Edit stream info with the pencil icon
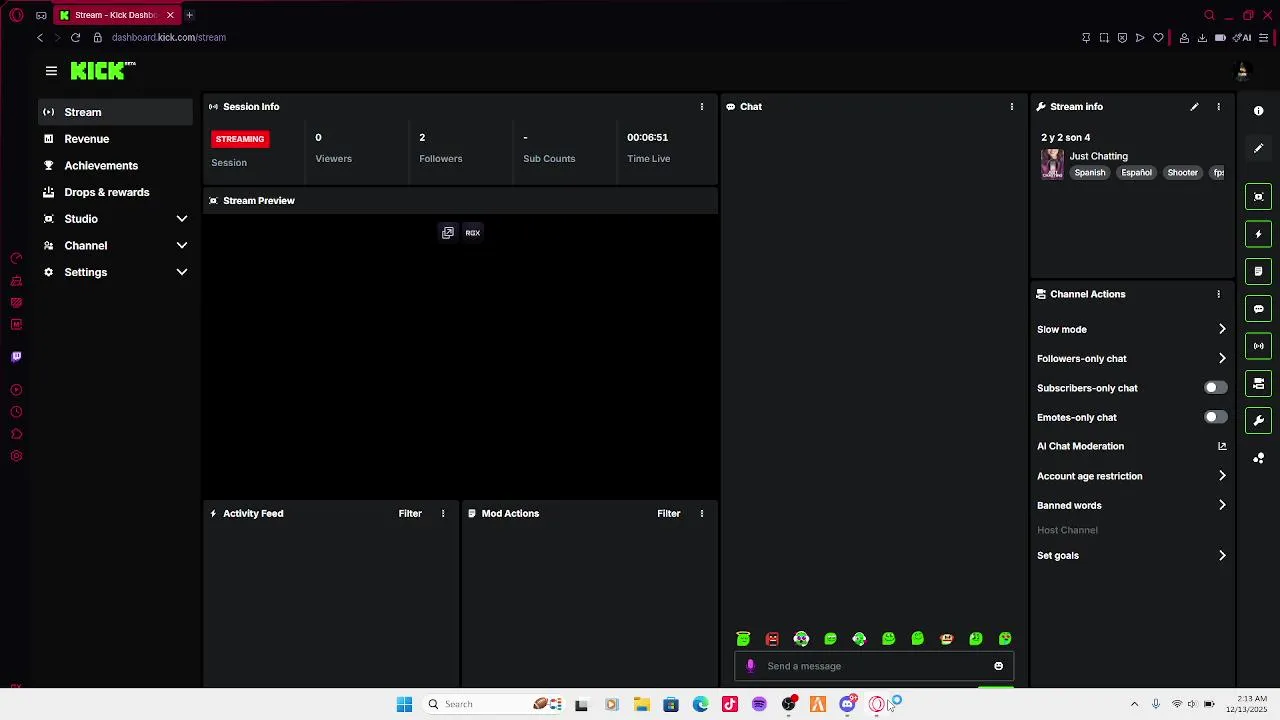The image size is (1280, 720). pyautogui.click(x=1194, y=107)
